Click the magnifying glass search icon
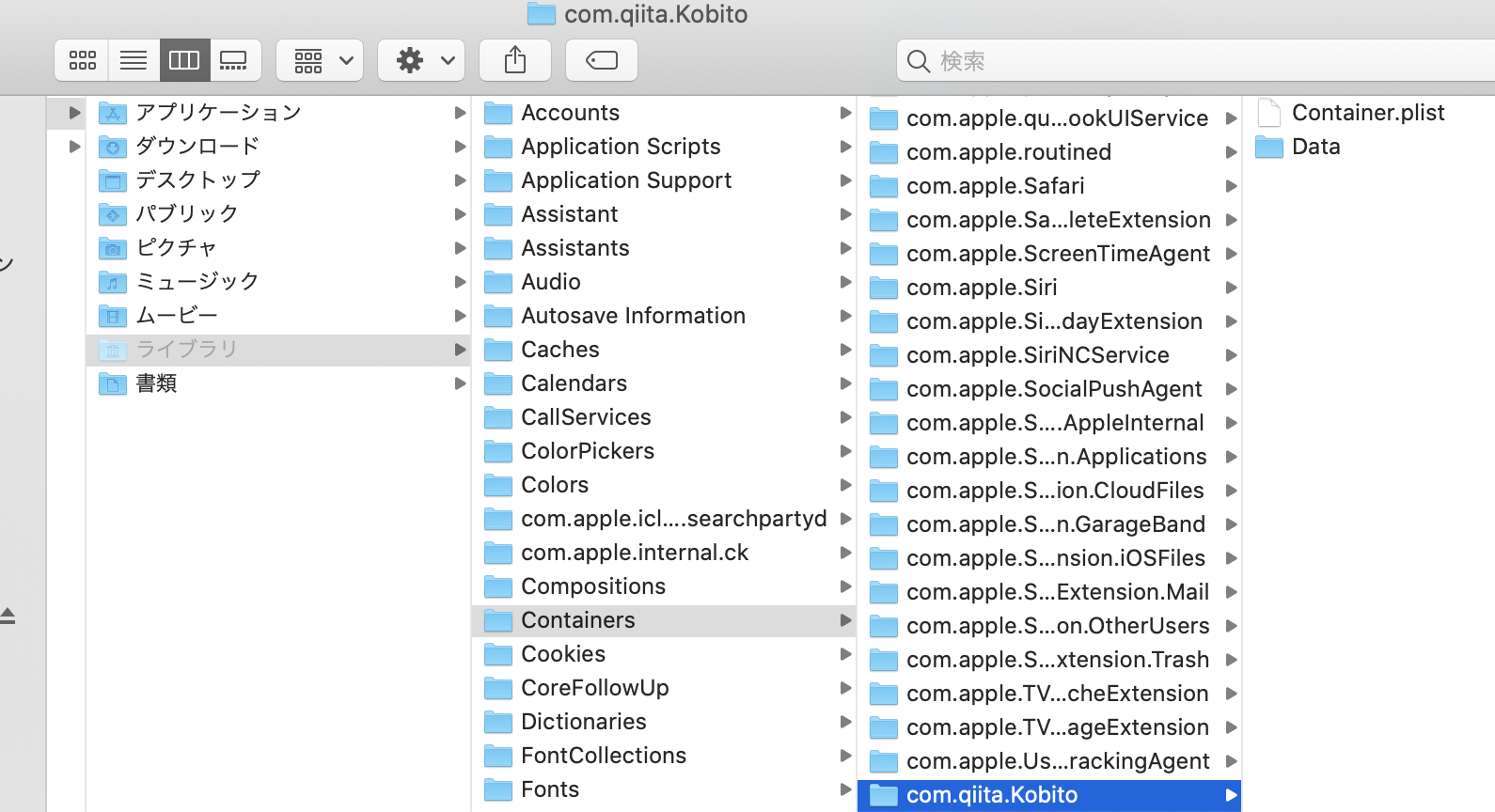Image resolution: width=1495 pixels, height=812 pixels. (x=919, y=61)
